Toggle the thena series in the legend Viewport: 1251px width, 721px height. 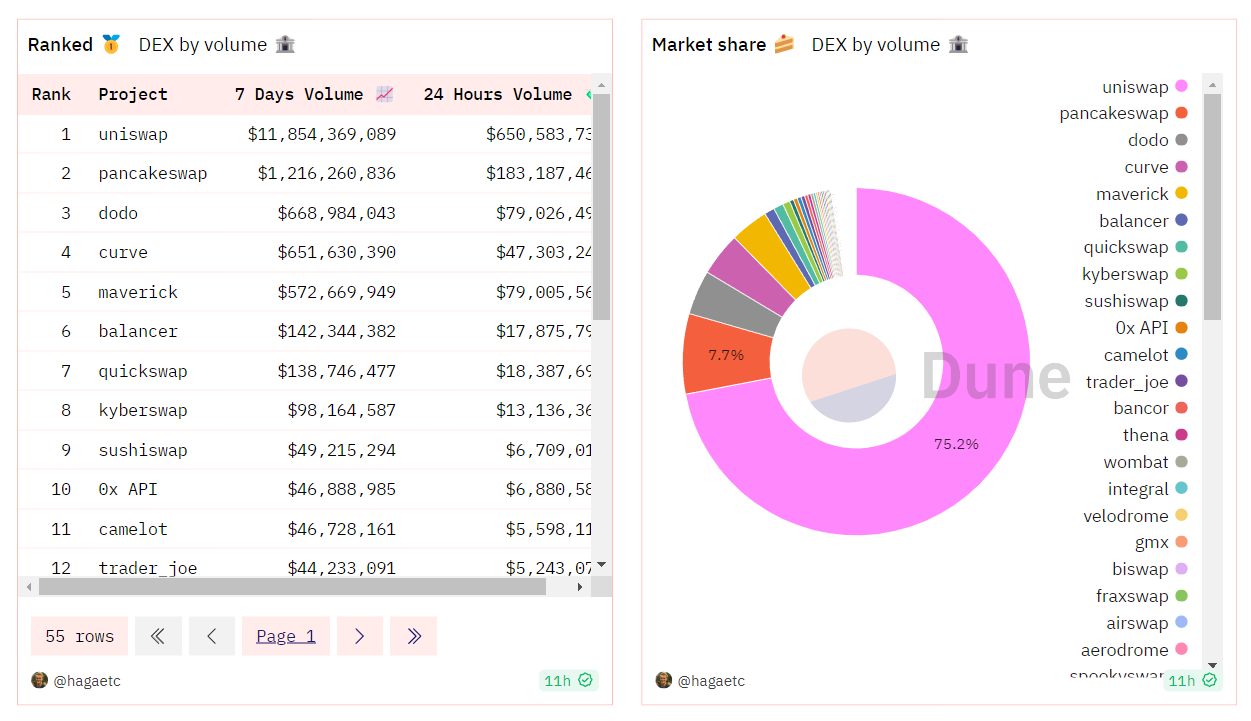click(x=1155, y=435)
